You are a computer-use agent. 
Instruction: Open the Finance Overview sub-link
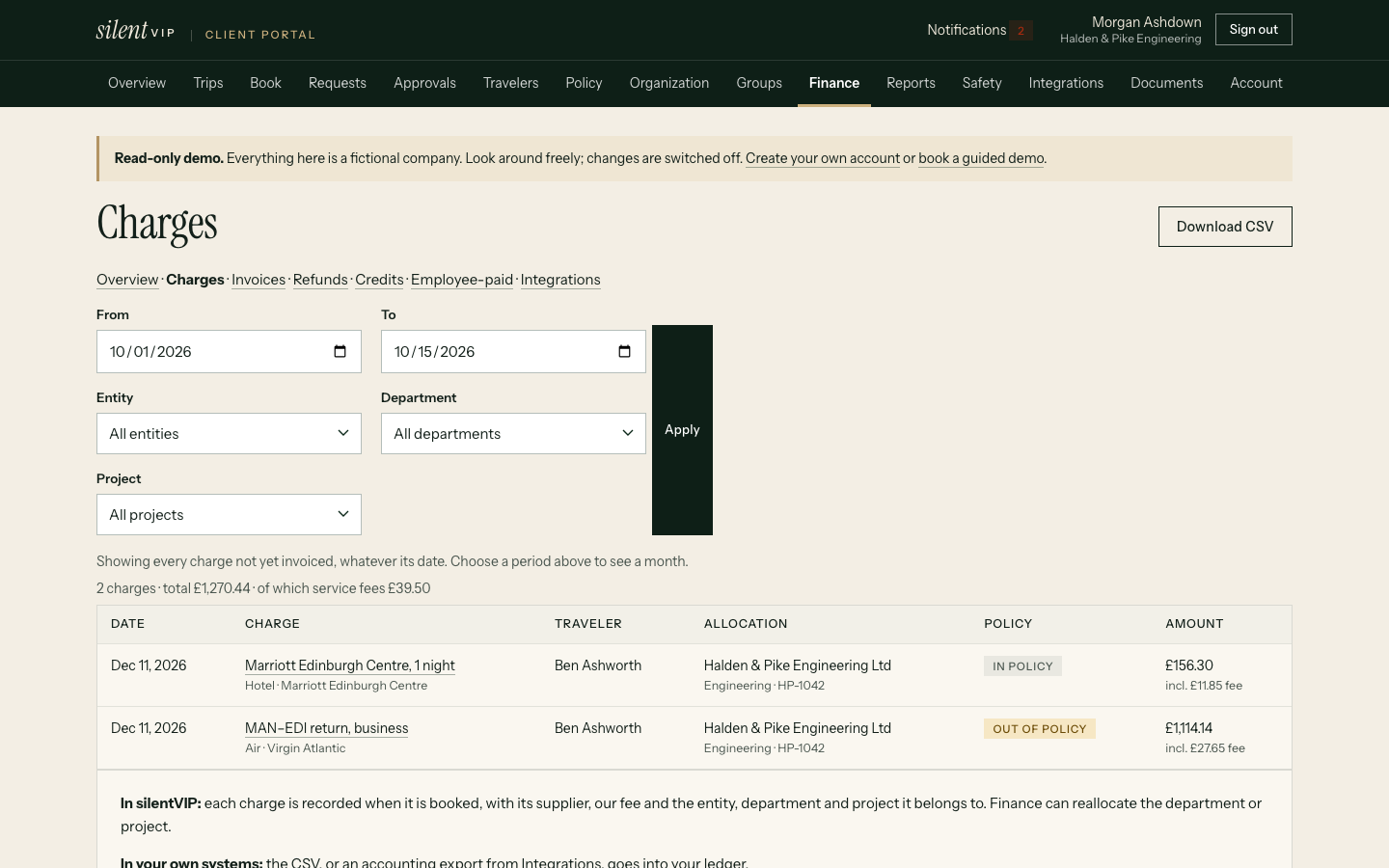click(127, 280)
